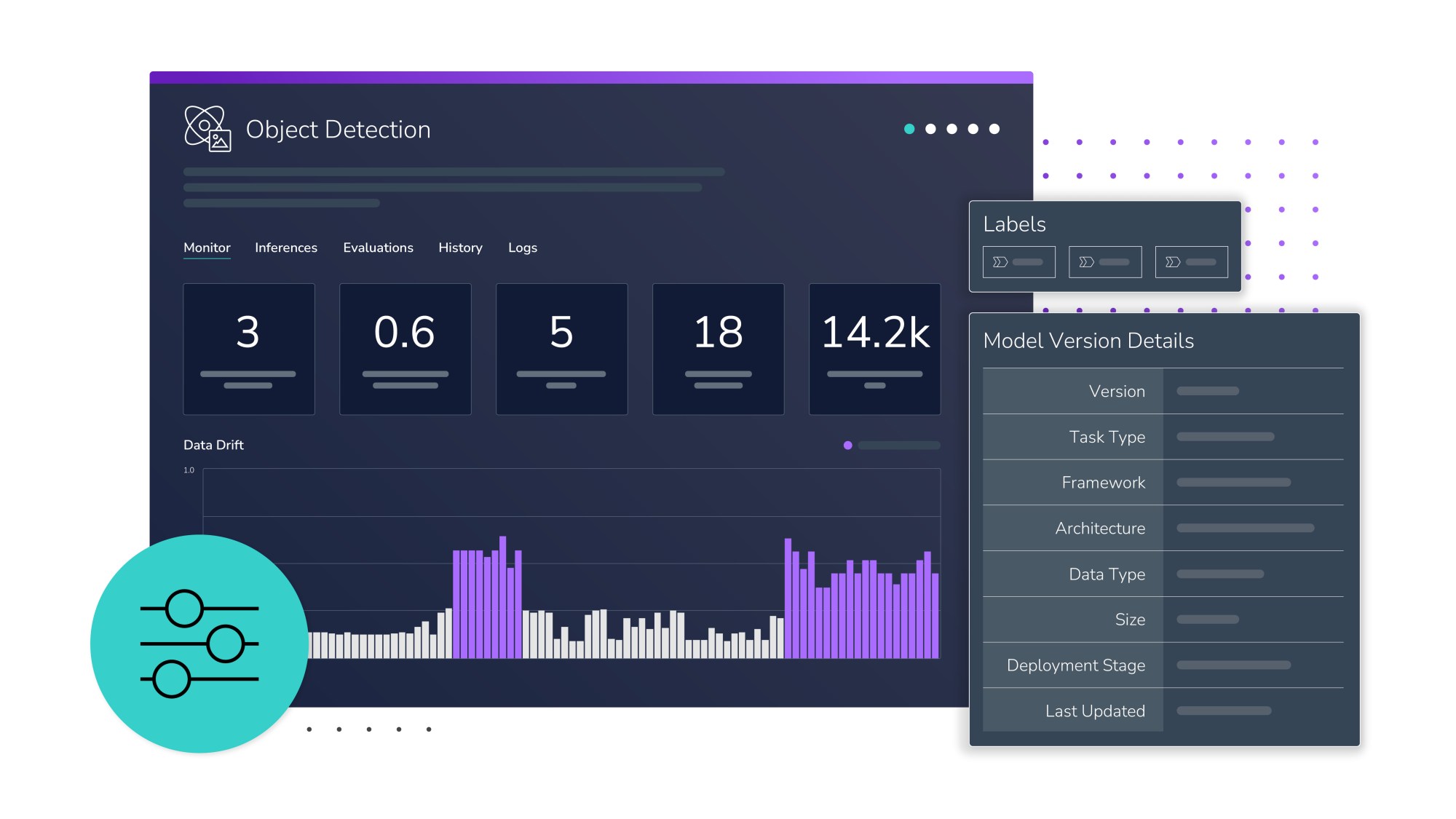
Task: Click the Labels panel header
Action: (x=1014, y=224)
